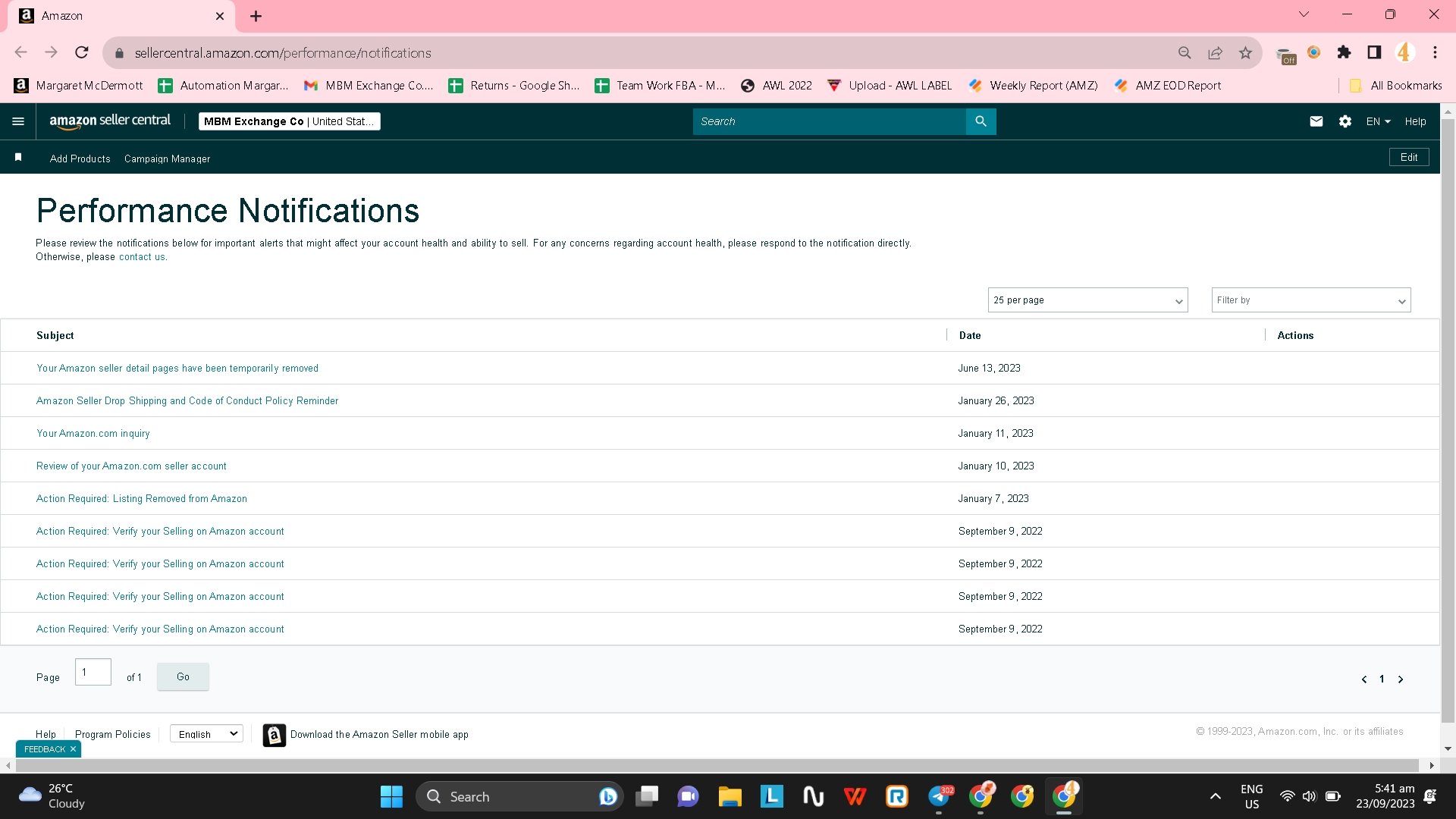Click the Windows taskbar Search box

point(520,796)
